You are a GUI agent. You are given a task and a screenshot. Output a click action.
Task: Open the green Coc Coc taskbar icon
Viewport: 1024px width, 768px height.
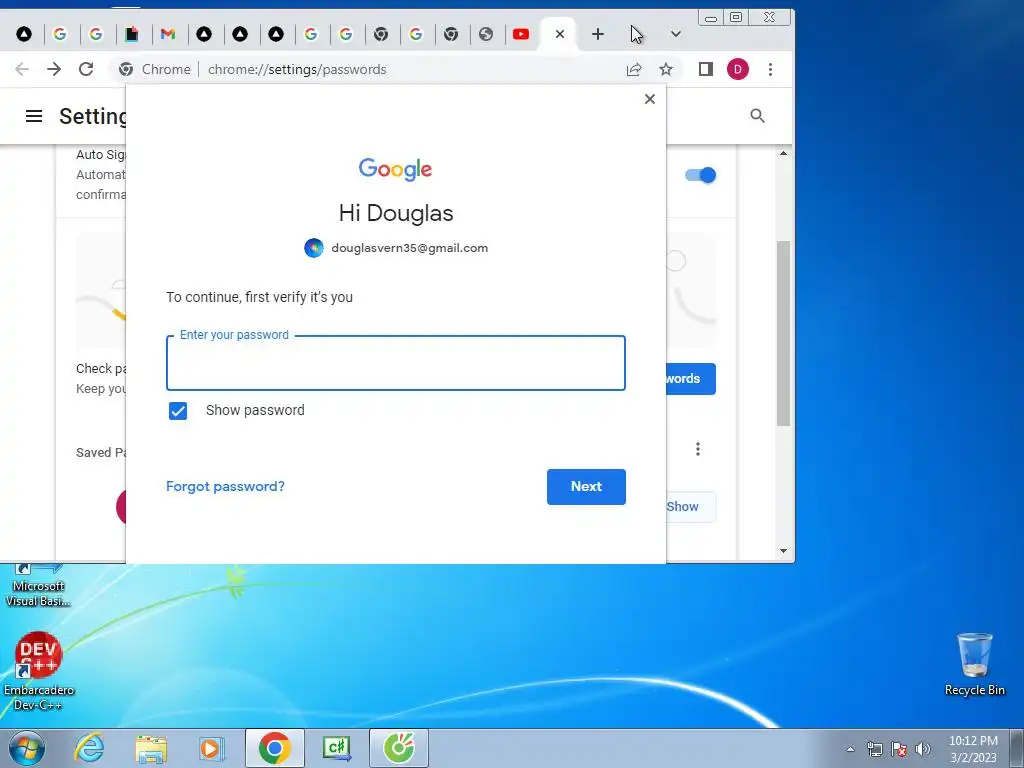click(399, 748)
